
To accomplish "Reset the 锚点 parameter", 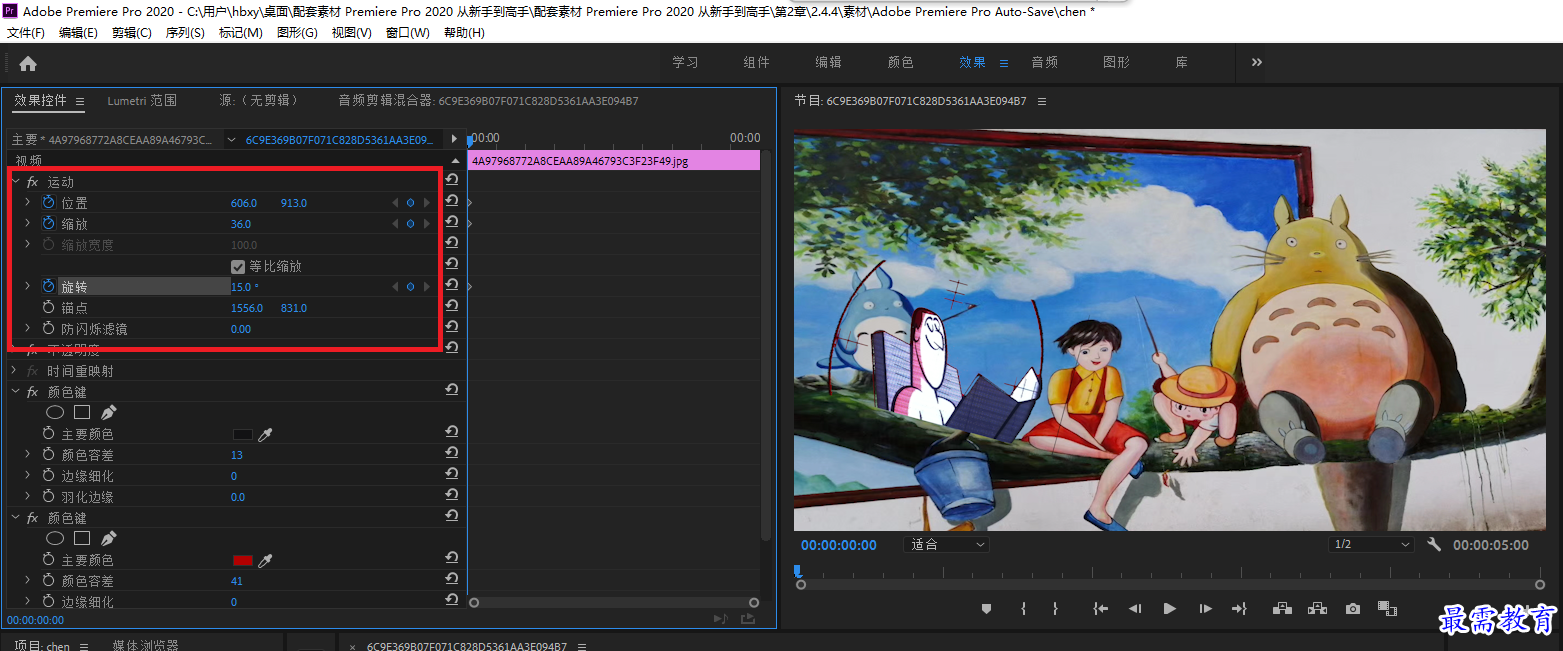I will coord(452,306).
